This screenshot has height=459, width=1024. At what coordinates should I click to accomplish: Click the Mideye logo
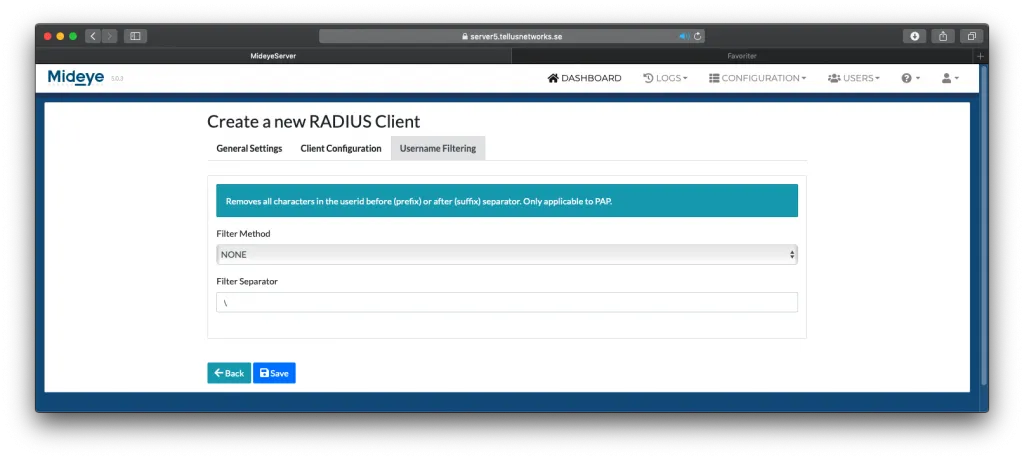coord(76,78)
